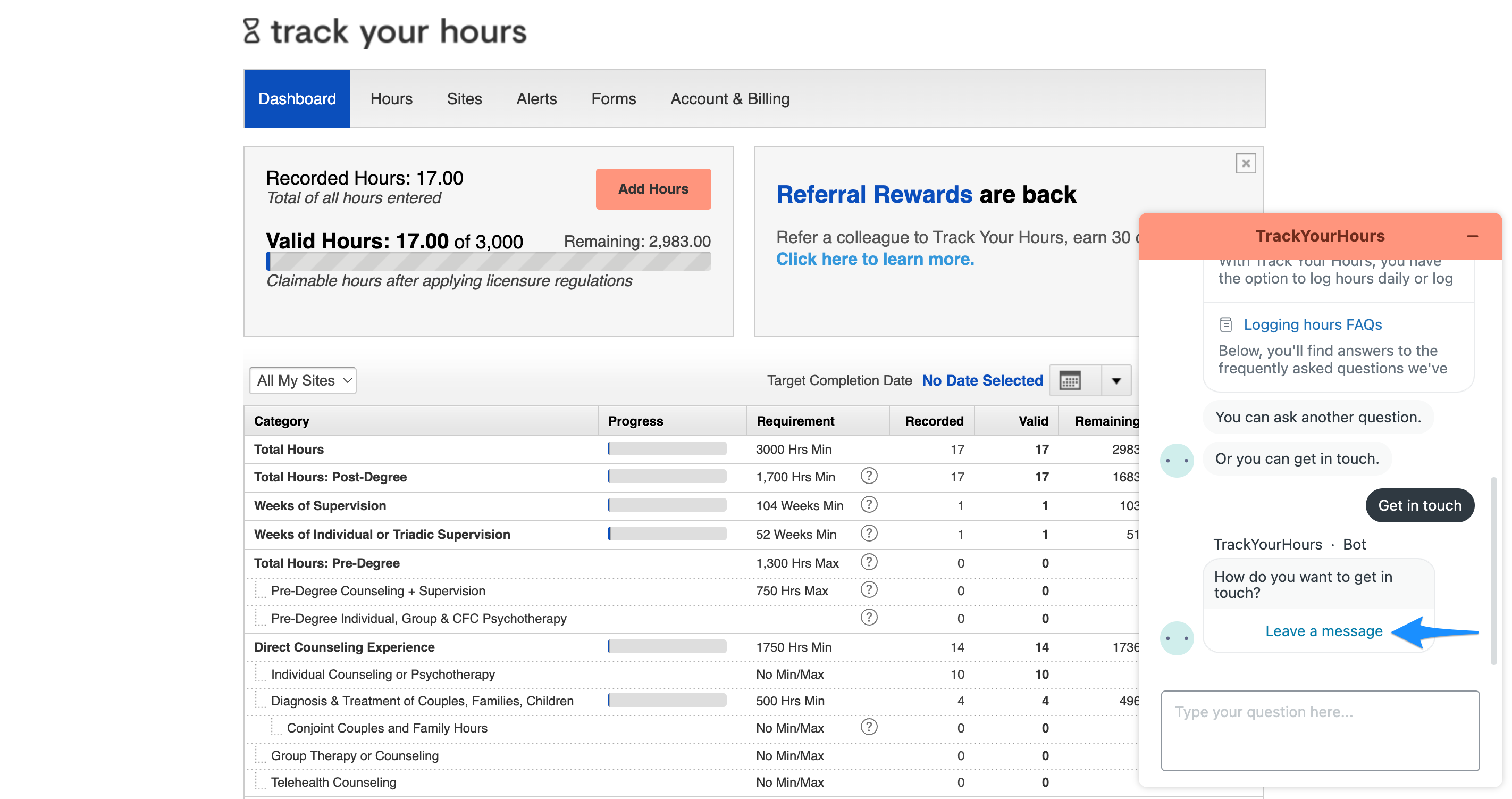Open help icon for Pre-Degree Counseling + Supervision
1512x799 pixels.
point(869,590)
